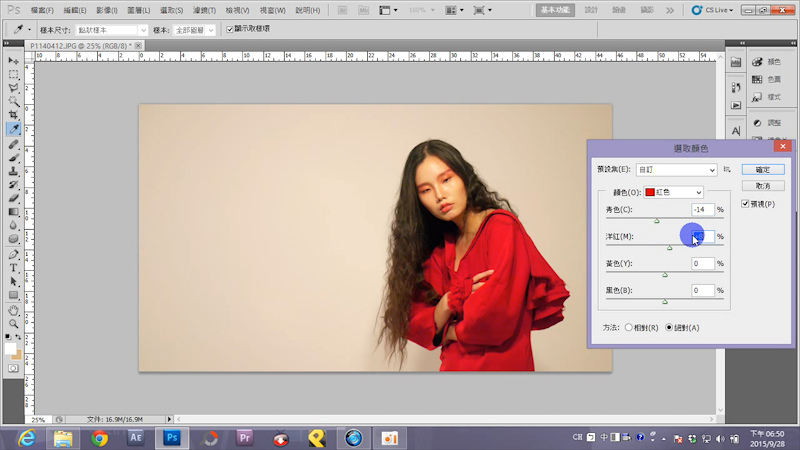Open the 編輯(E) menu
The height and width of the screenshot is (450, 800).
point(74,10)
